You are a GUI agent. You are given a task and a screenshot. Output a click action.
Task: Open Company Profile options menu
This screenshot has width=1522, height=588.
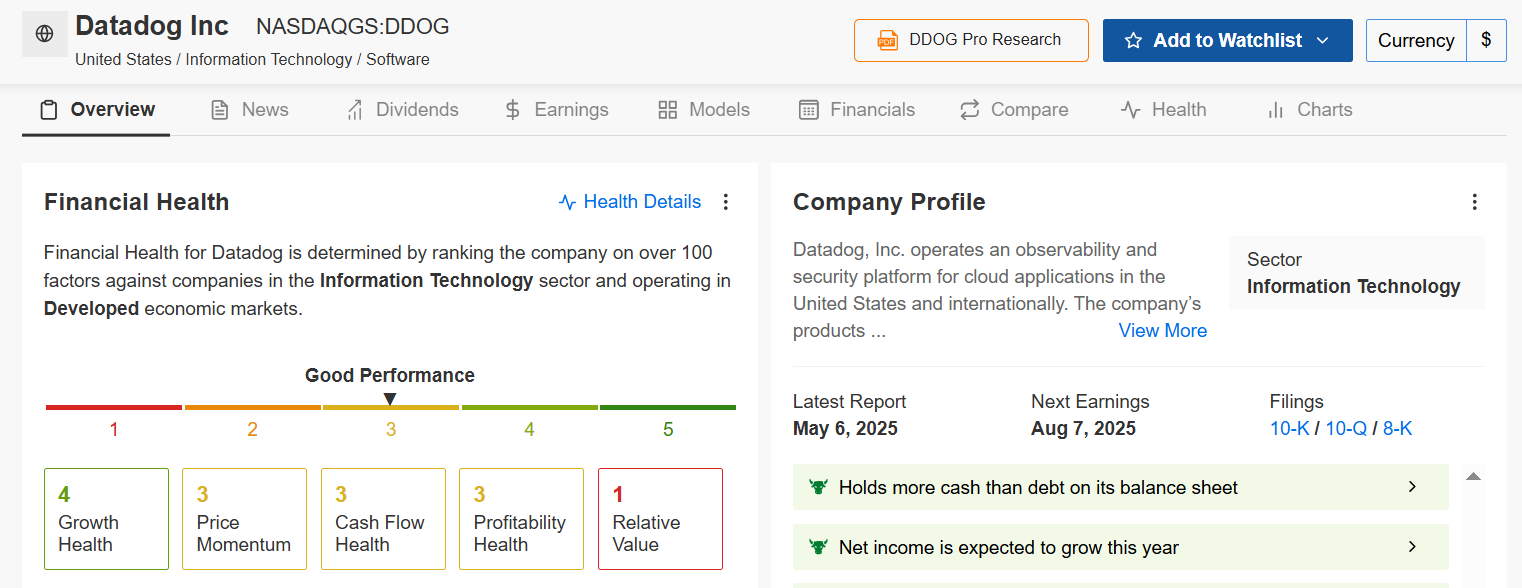tap(1474, 202)
